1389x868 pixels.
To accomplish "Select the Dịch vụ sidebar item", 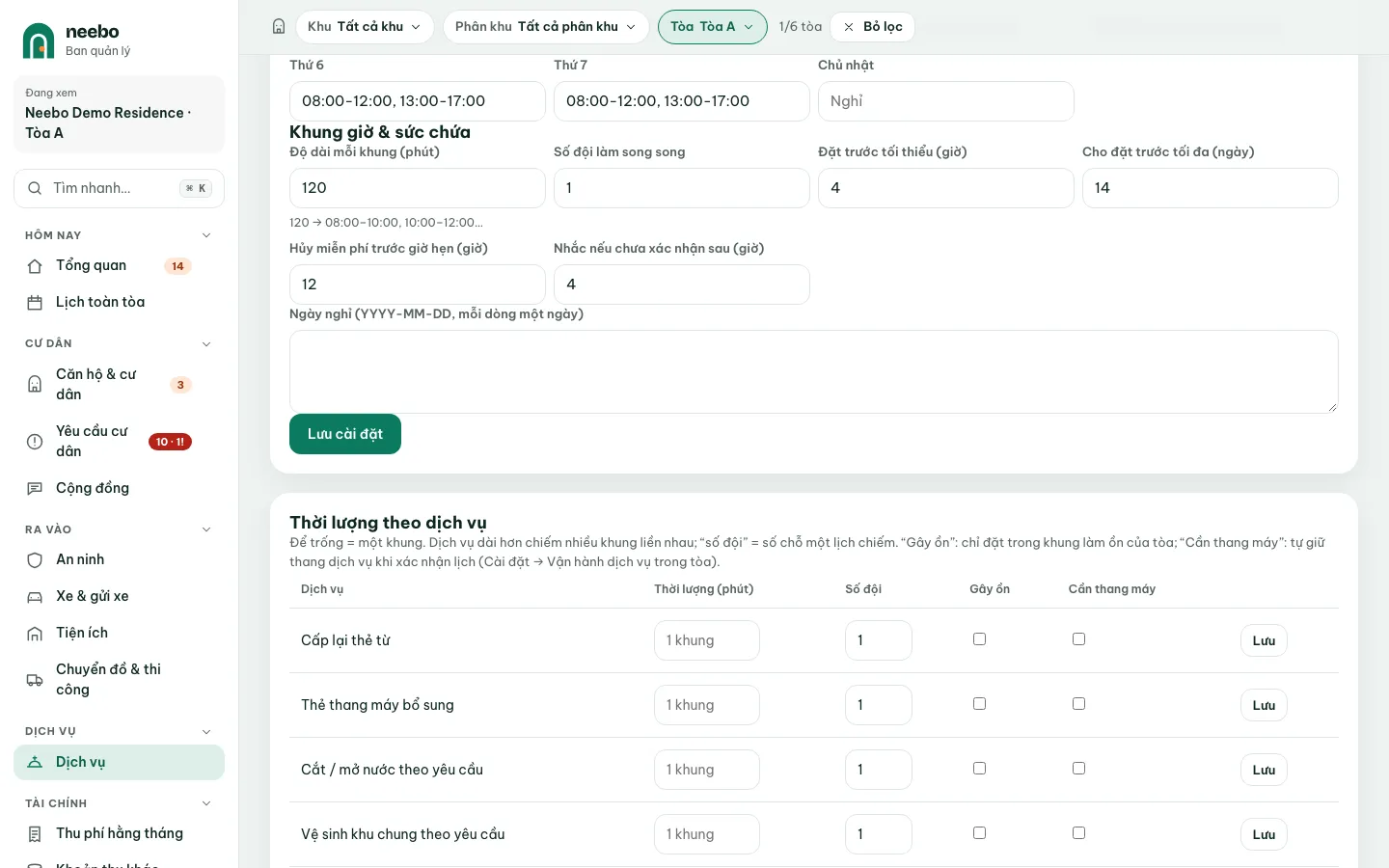I will coord(119,762).
